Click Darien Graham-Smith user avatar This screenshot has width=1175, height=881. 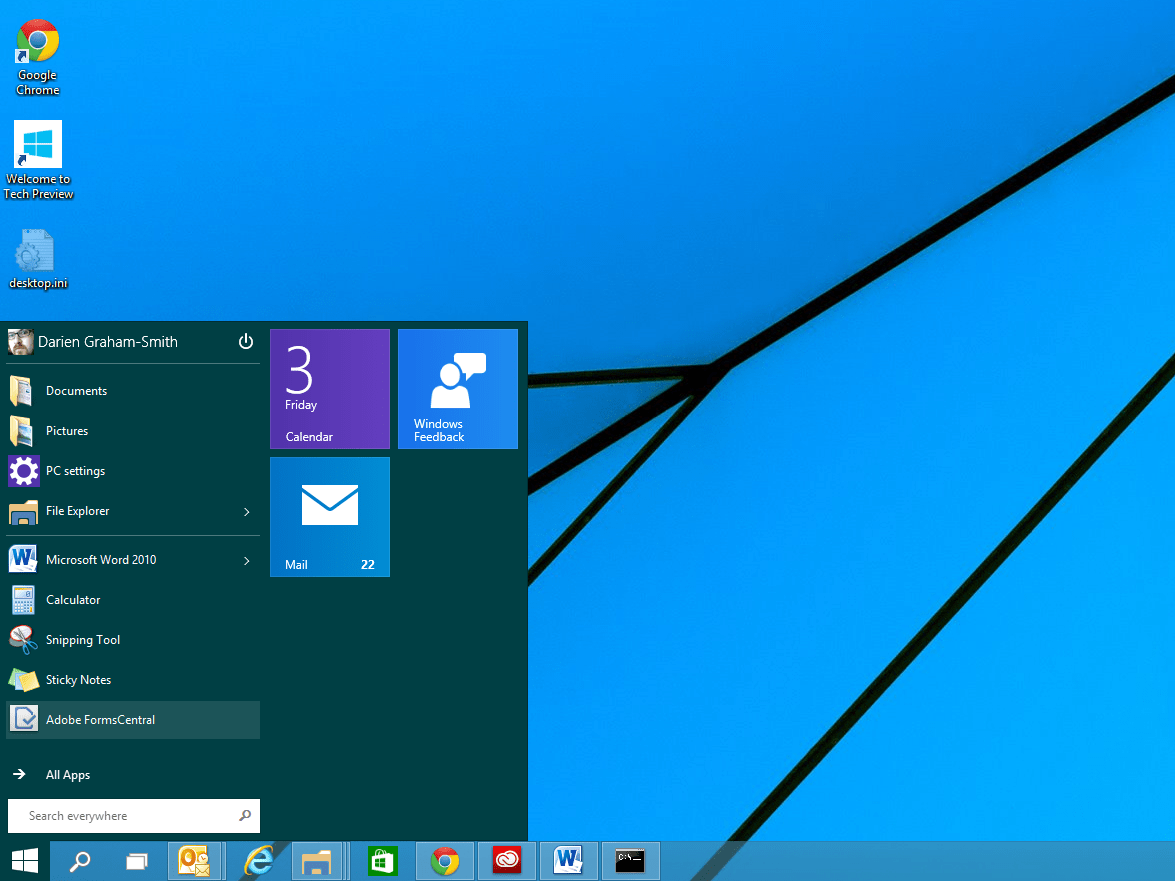[x=20, y=342]
